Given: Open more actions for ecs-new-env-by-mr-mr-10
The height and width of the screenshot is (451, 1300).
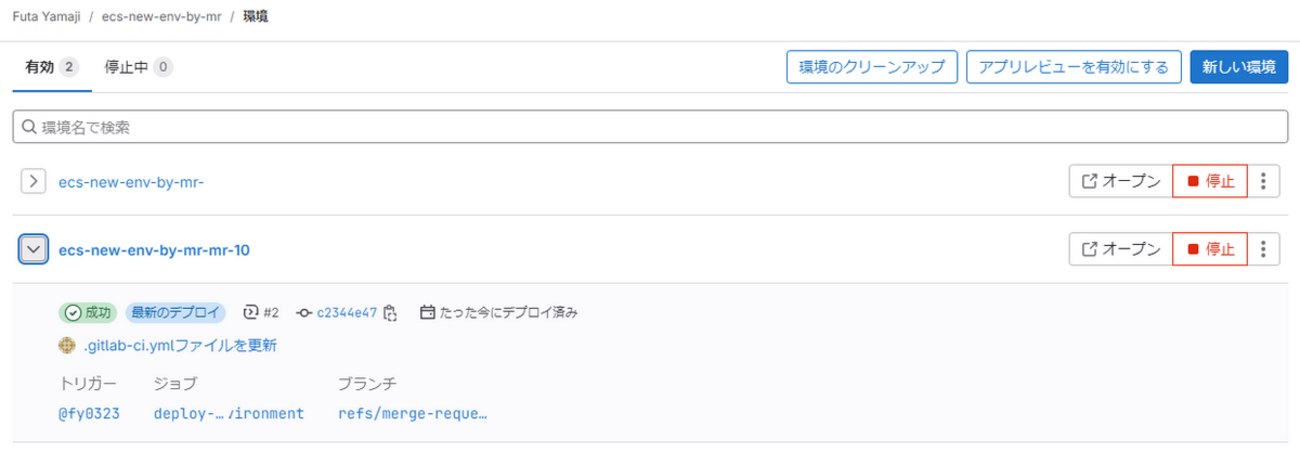Looking at the screenshot, I should pyautogui.click(x=1264, y=249).
